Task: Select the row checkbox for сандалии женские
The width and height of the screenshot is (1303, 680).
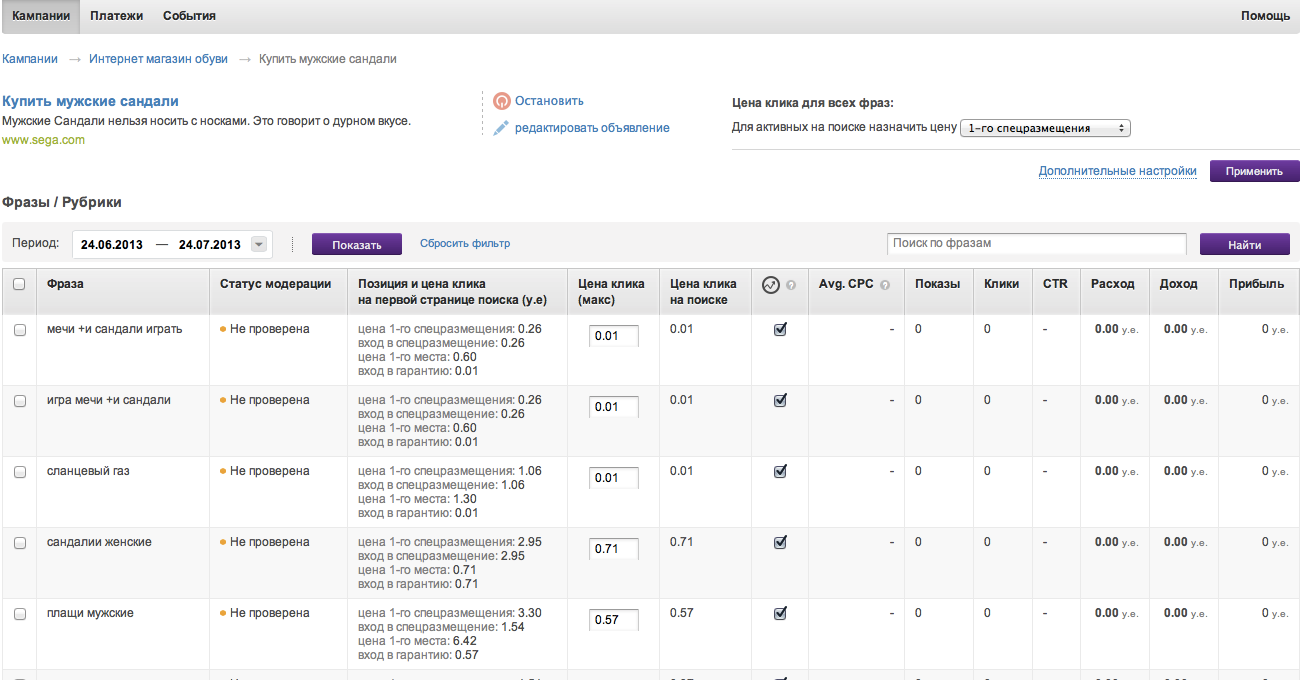Action: (x=19, y=542)
